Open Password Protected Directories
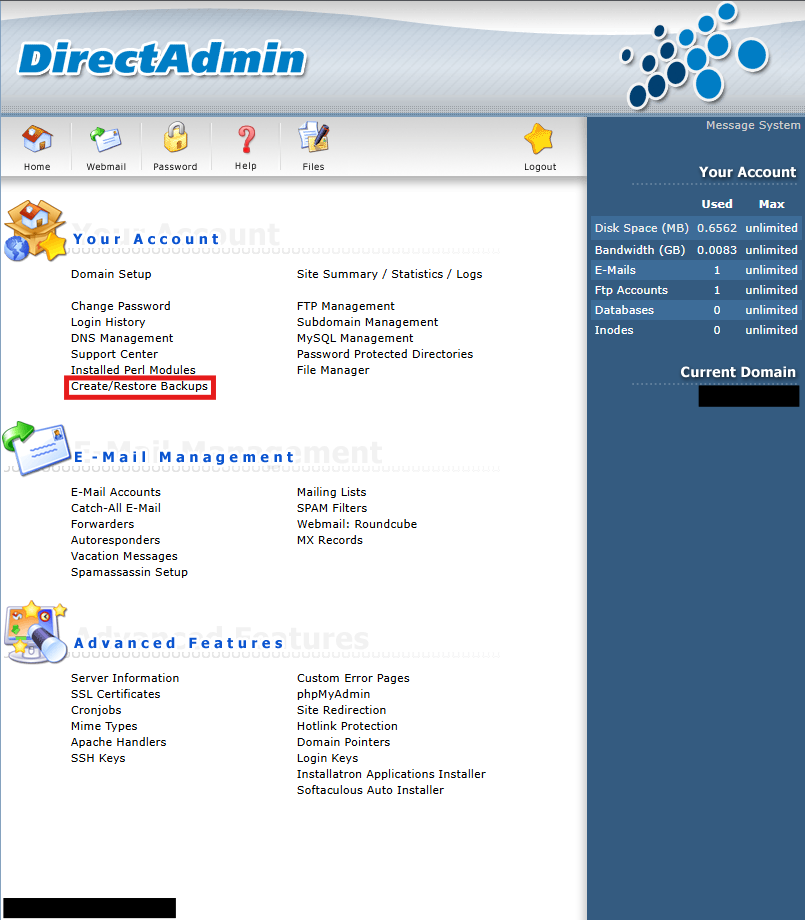Image resolution: width=805 pixels, height=920 pixels. click(x=385, y=354)
